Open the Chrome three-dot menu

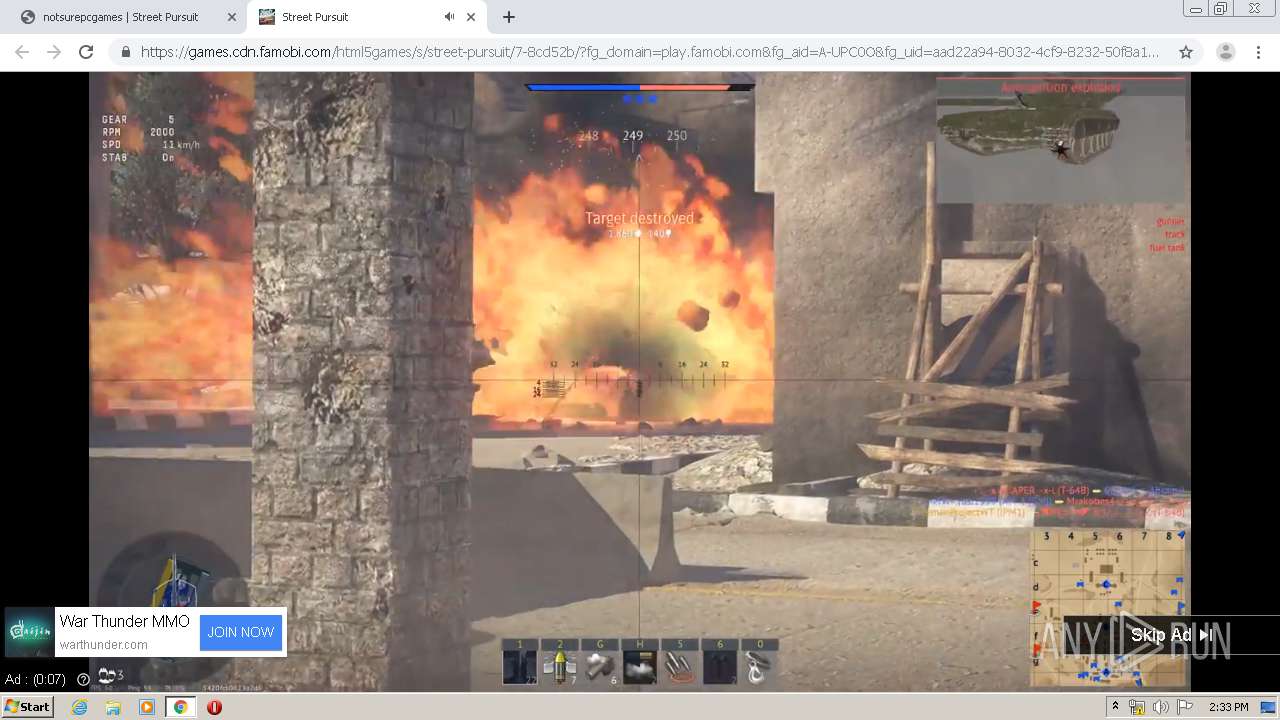(x=1257, y=52)
